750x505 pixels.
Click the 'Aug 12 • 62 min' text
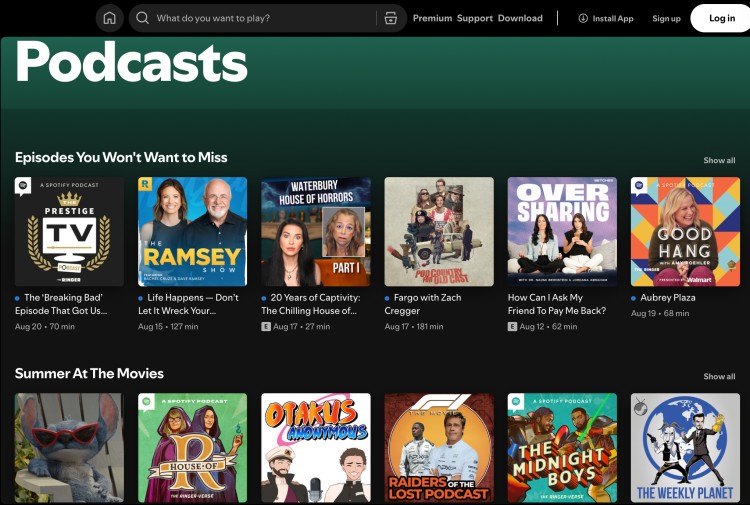point(548,327)
